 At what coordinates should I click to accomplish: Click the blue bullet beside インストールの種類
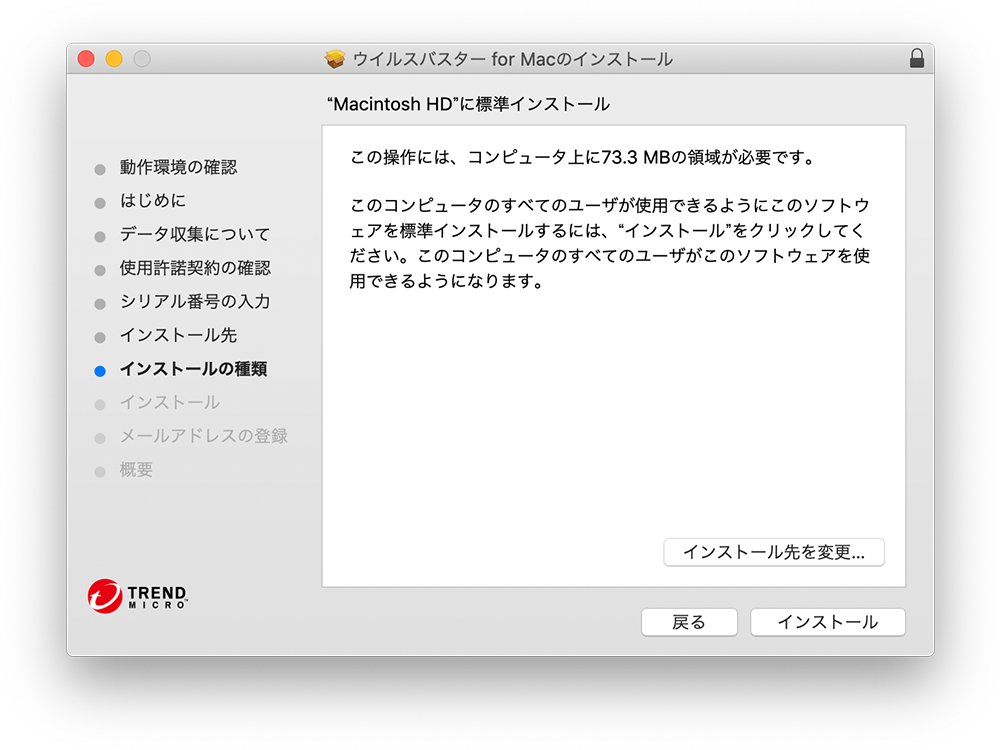[x=100, y=370]
